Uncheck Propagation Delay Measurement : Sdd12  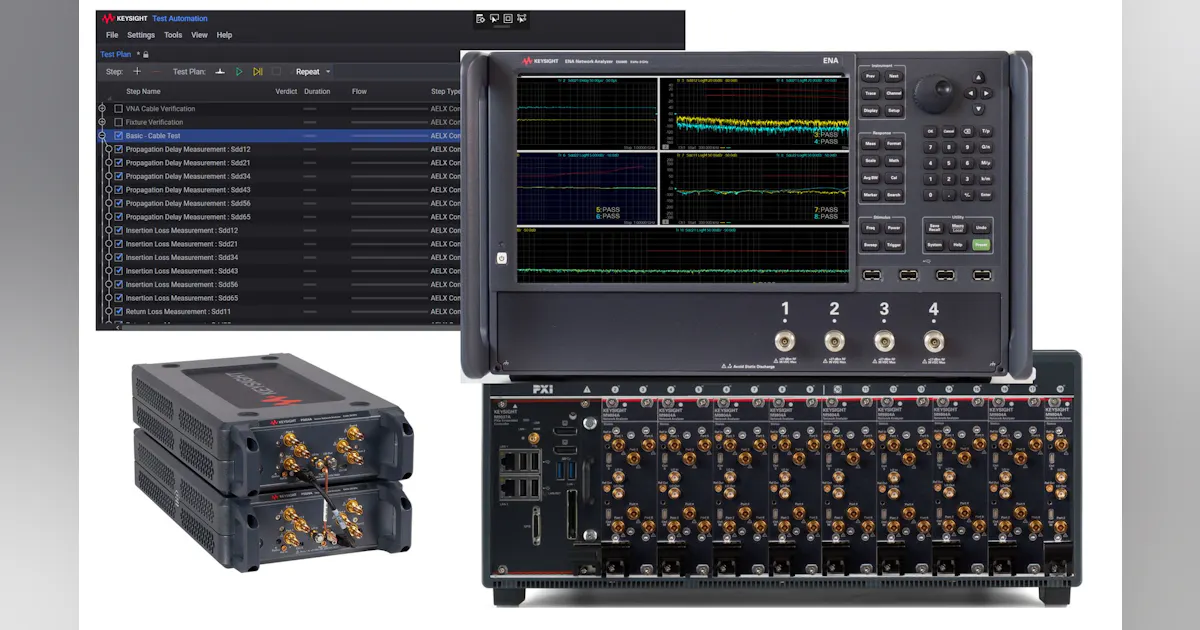(x=119, y=149)
